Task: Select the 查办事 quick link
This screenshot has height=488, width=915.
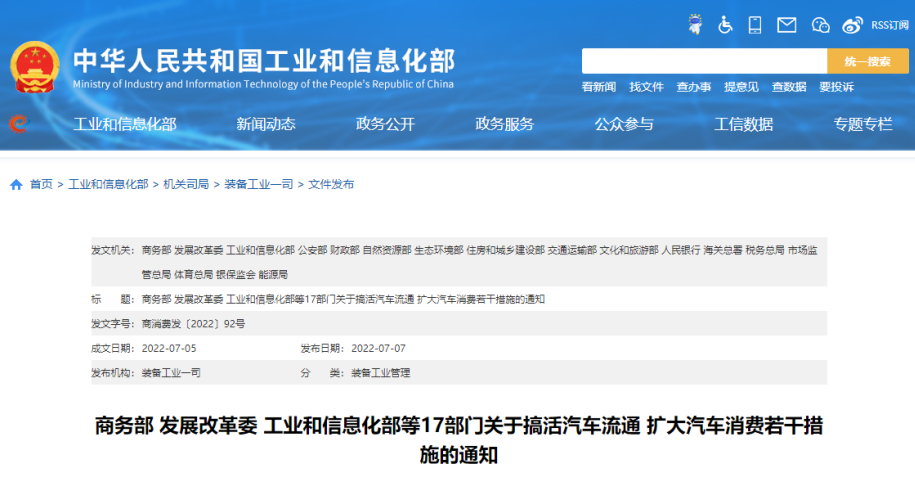Action: [693, 87]
